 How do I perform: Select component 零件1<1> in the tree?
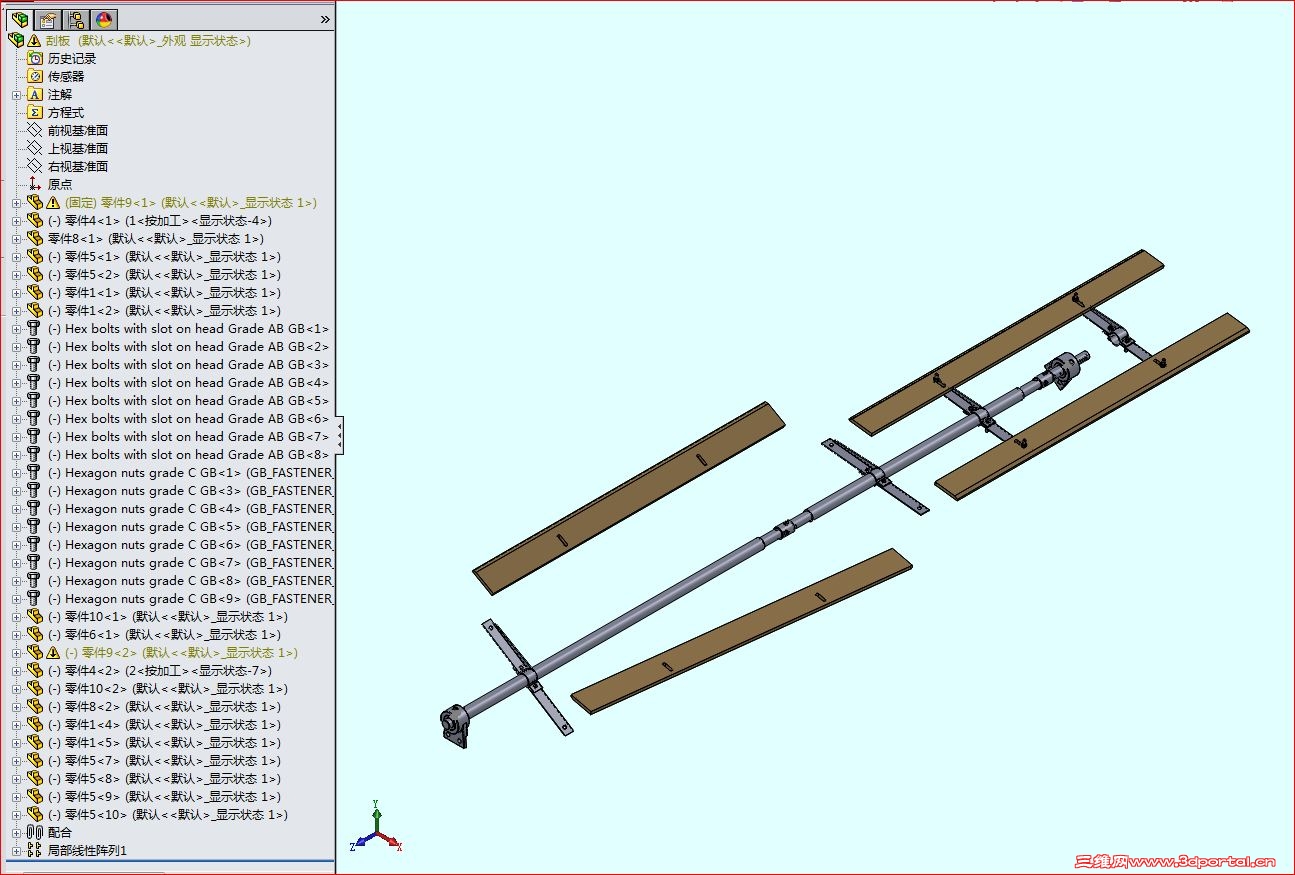[165, 292]
